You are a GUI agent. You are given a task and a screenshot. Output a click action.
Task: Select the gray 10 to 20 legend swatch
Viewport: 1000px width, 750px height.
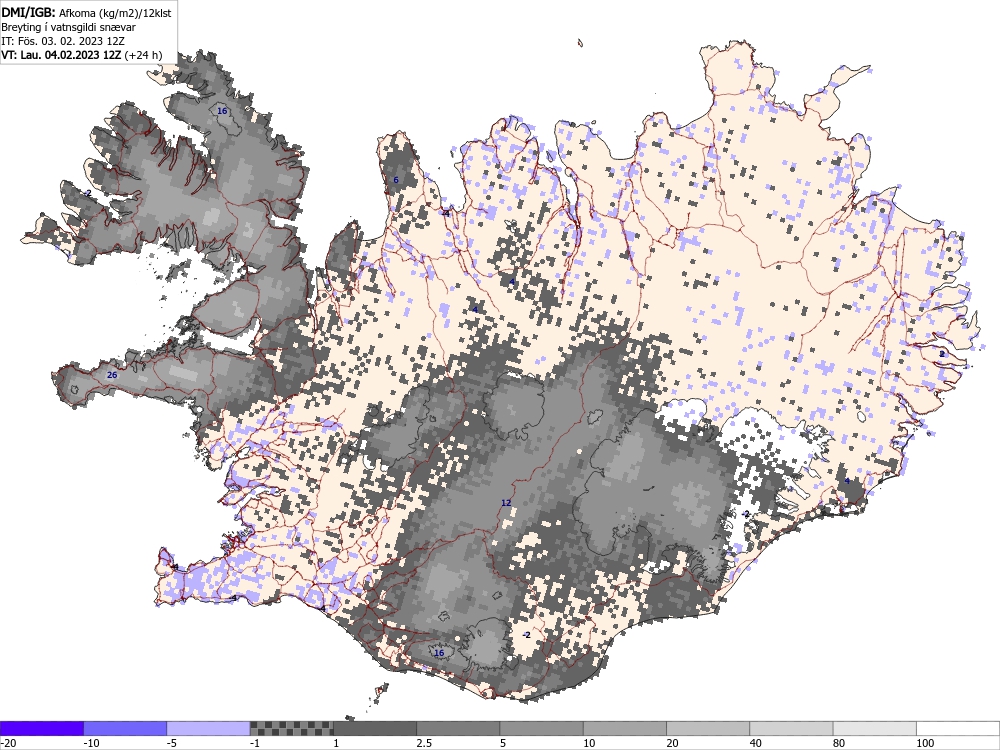625,728
